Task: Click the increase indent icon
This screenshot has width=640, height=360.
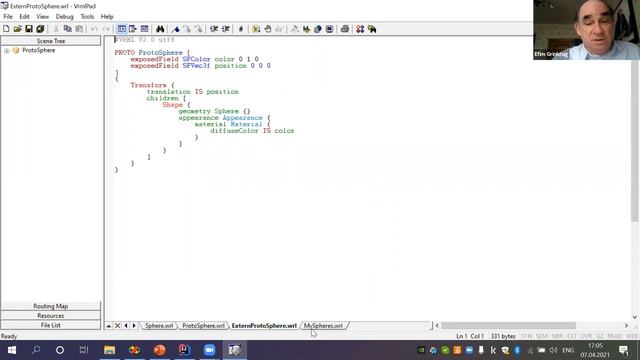Action: tap(214, 29)
